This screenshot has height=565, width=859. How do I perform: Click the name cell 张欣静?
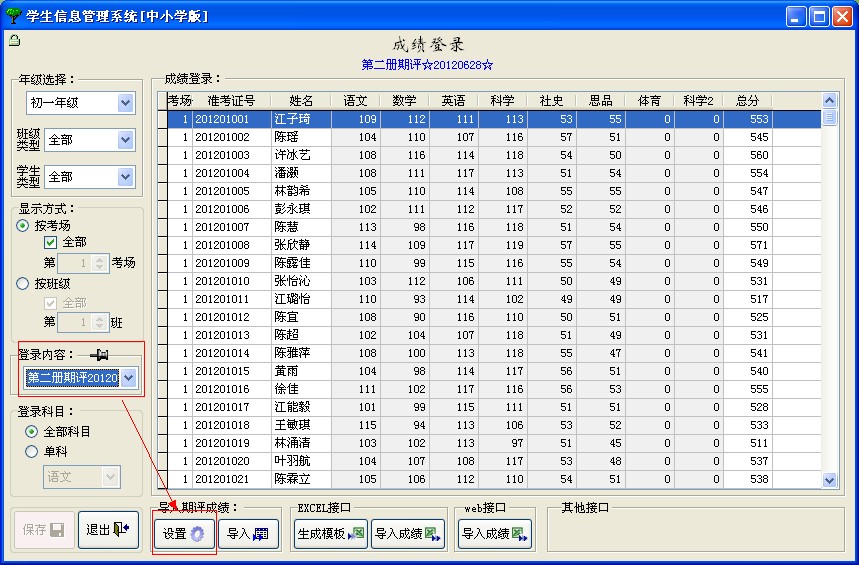click(301, 245)
